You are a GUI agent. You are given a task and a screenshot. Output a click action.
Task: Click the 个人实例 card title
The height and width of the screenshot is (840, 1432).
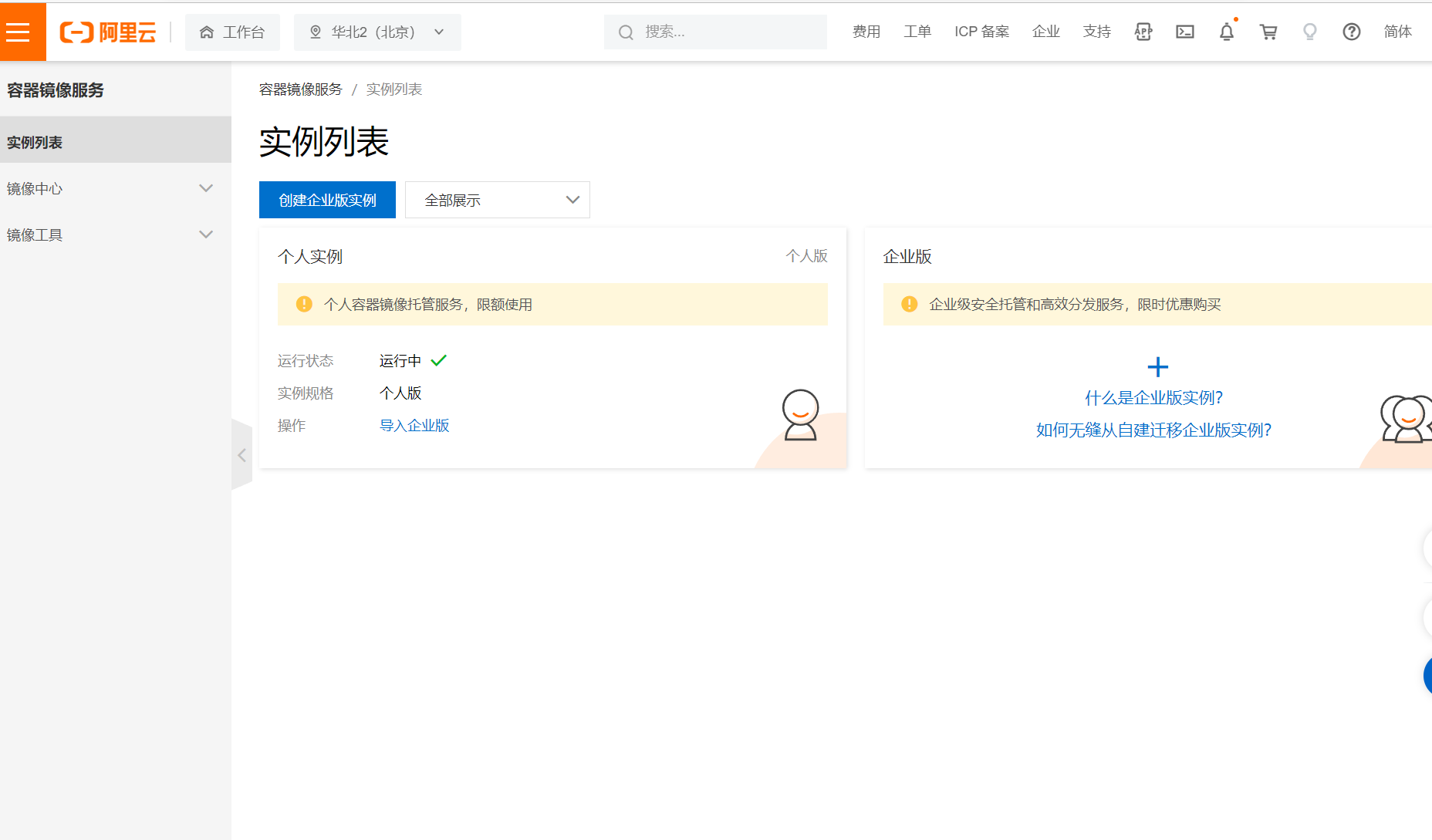[310, 257]
